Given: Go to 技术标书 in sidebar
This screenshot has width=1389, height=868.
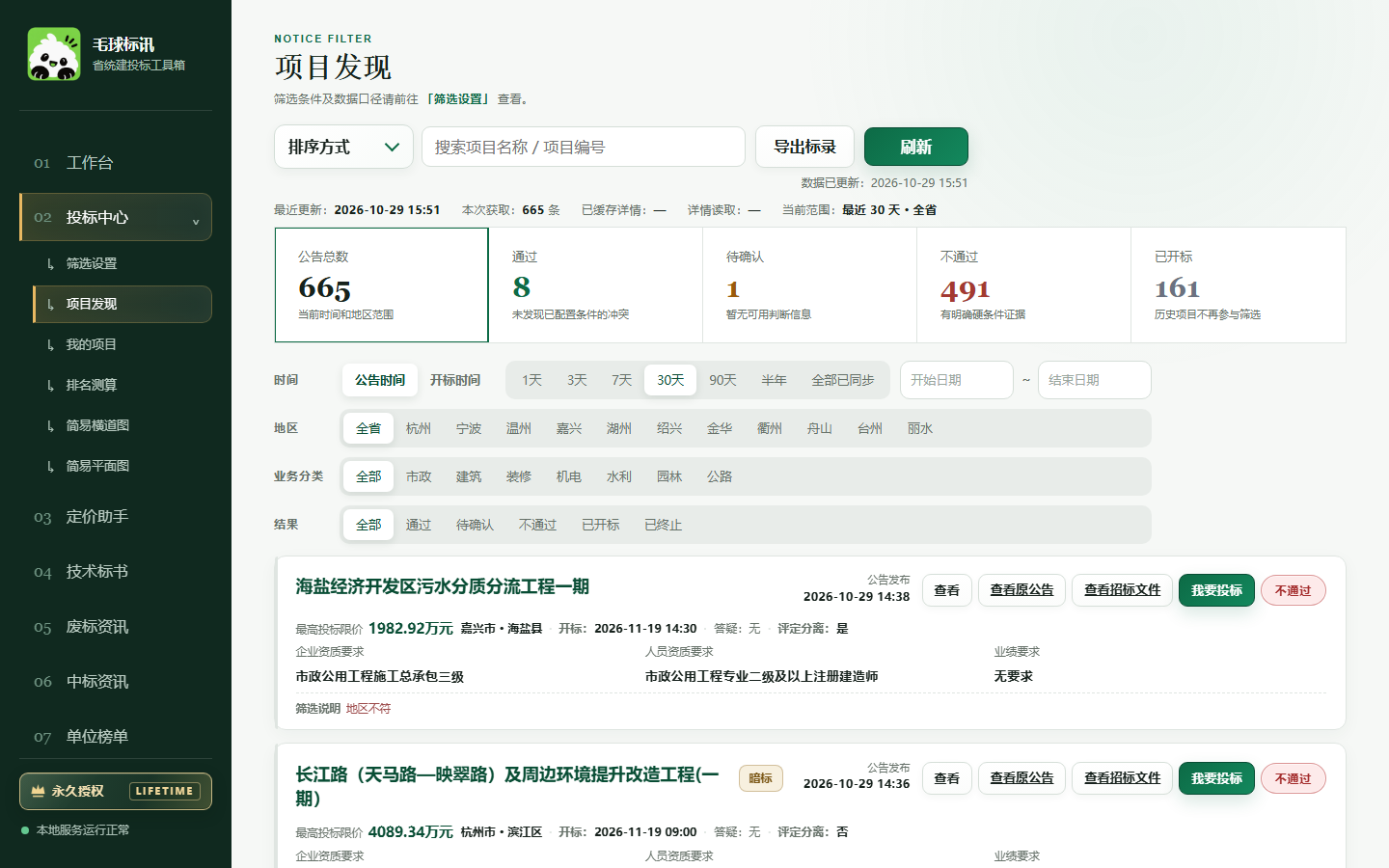Looking at the screenshot, I should 116,571.
